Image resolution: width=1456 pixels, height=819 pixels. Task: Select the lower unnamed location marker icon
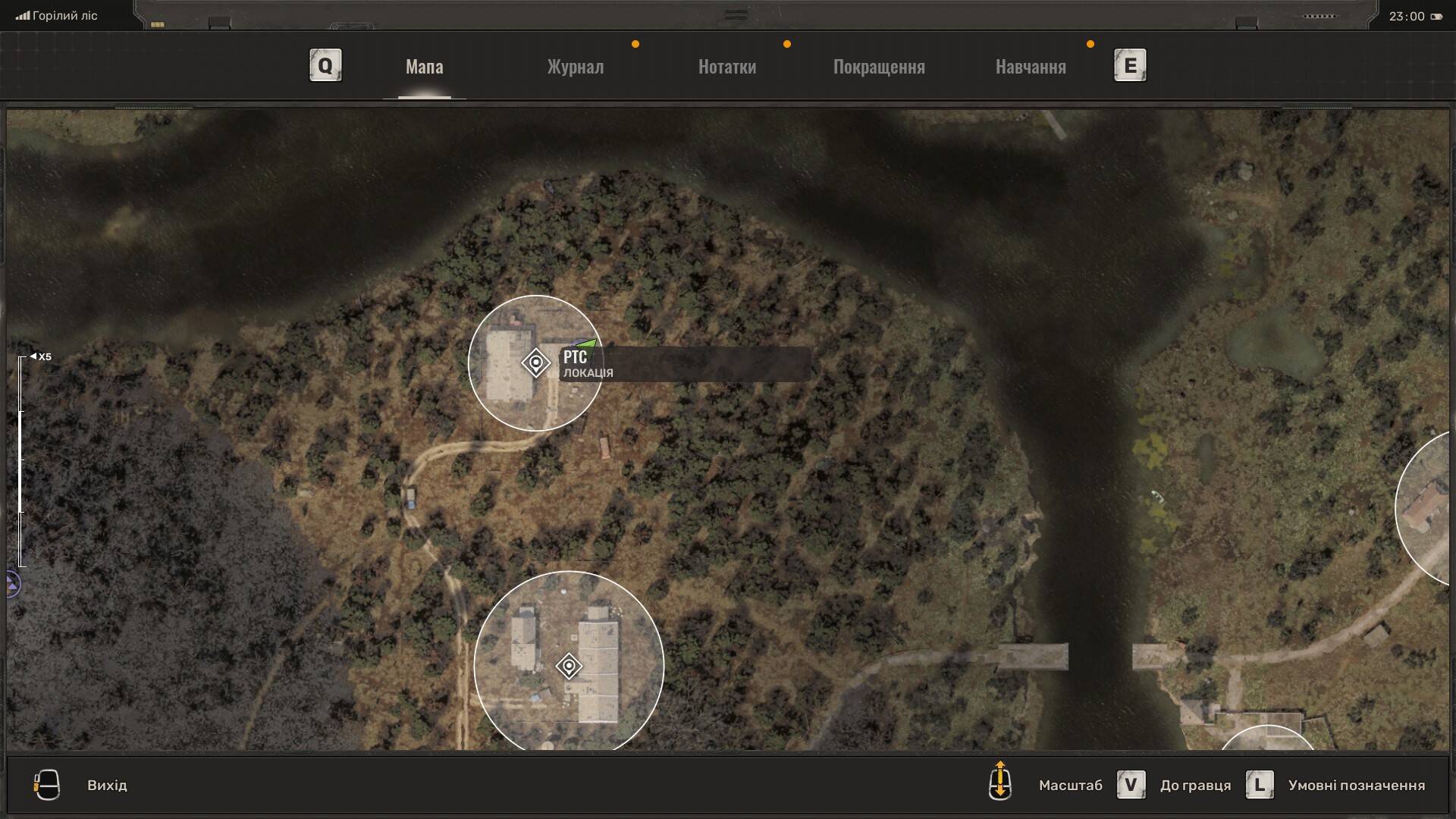(568, 666)
